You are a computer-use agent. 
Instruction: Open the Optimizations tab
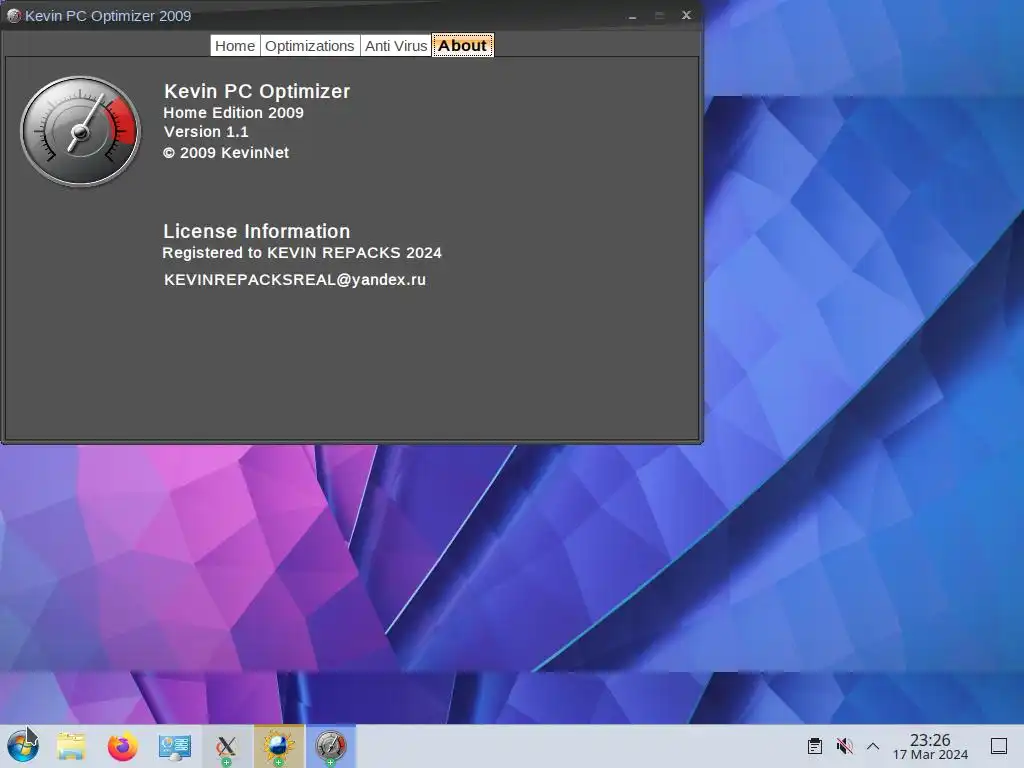(310, 46)
